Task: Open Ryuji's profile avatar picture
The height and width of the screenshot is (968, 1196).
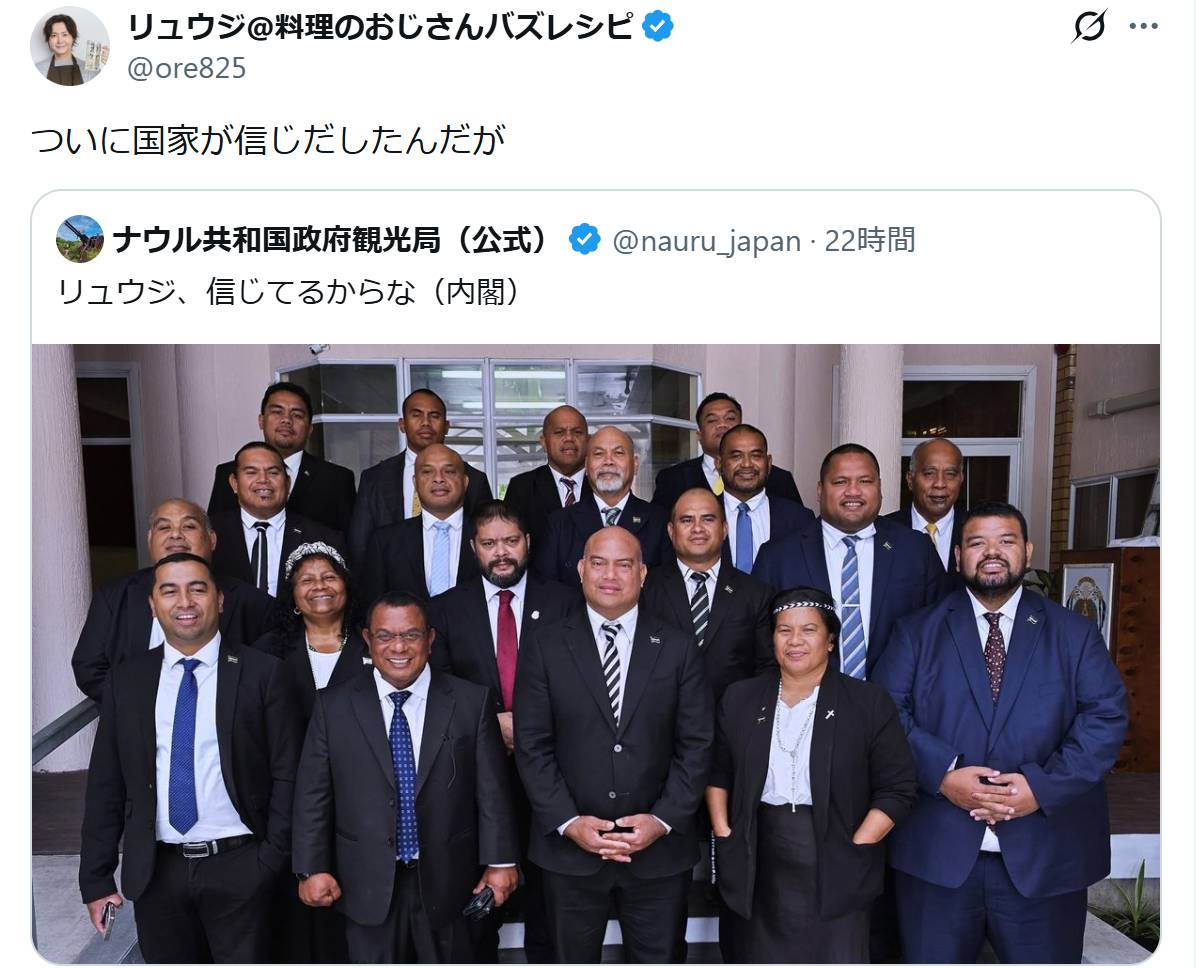Action: (69, 47)
